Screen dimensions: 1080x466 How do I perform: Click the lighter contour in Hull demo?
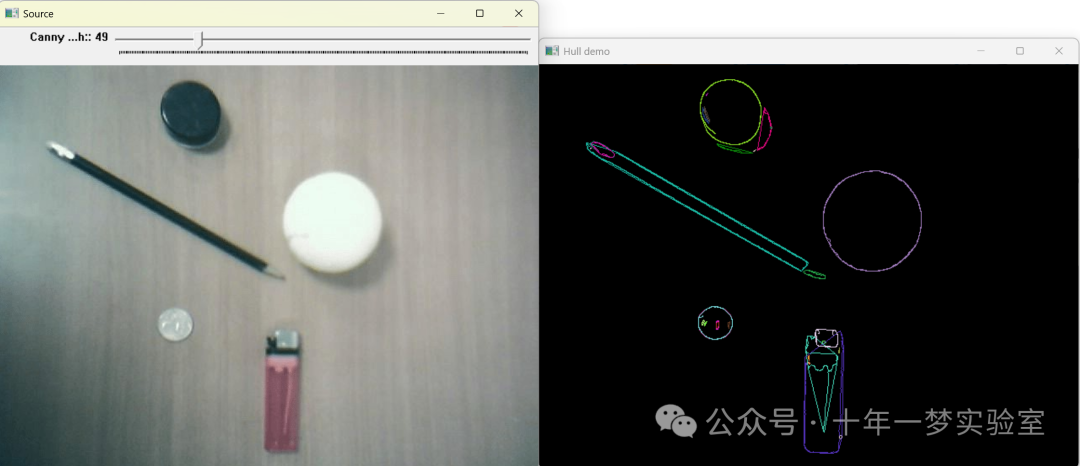pyautogui.click(x=824, y=390)
